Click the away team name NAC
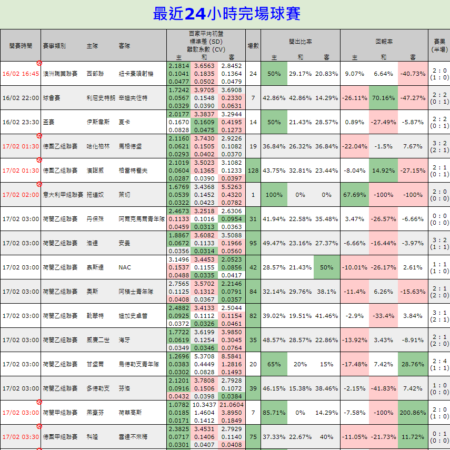This screenshot has width=450, height=450. tap(125, 268)
